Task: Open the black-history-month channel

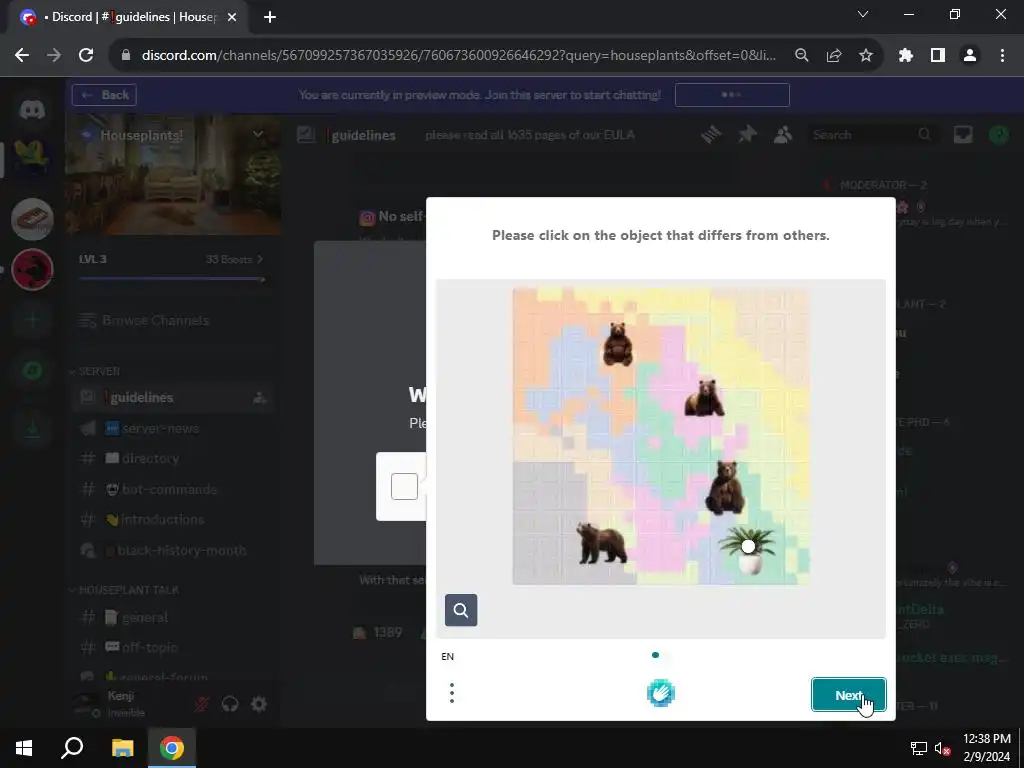Action: coord(172,551)
